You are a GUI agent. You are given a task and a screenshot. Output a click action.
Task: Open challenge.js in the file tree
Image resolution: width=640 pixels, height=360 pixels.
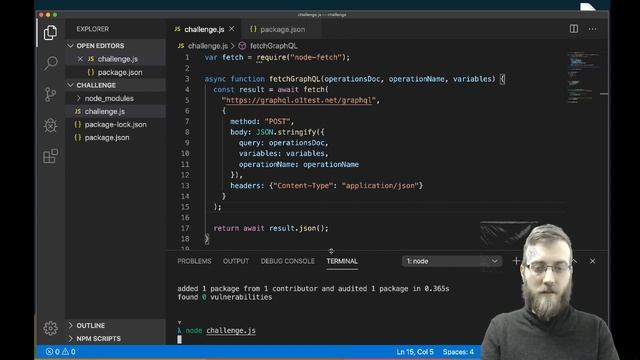point(116,111)
